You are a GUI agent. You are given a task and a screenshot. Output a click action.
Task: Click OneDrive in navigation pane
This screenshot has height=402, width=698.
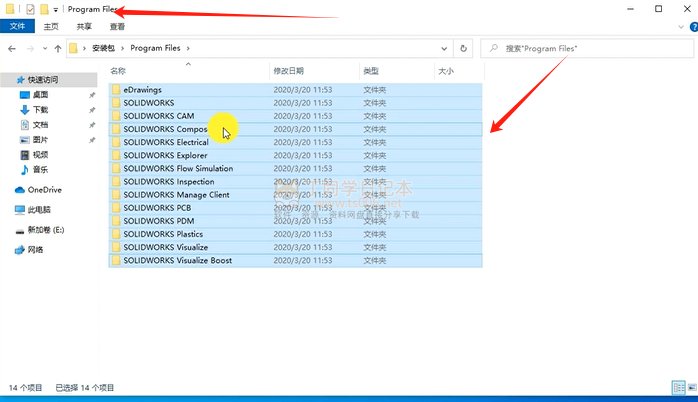[44, 189]
